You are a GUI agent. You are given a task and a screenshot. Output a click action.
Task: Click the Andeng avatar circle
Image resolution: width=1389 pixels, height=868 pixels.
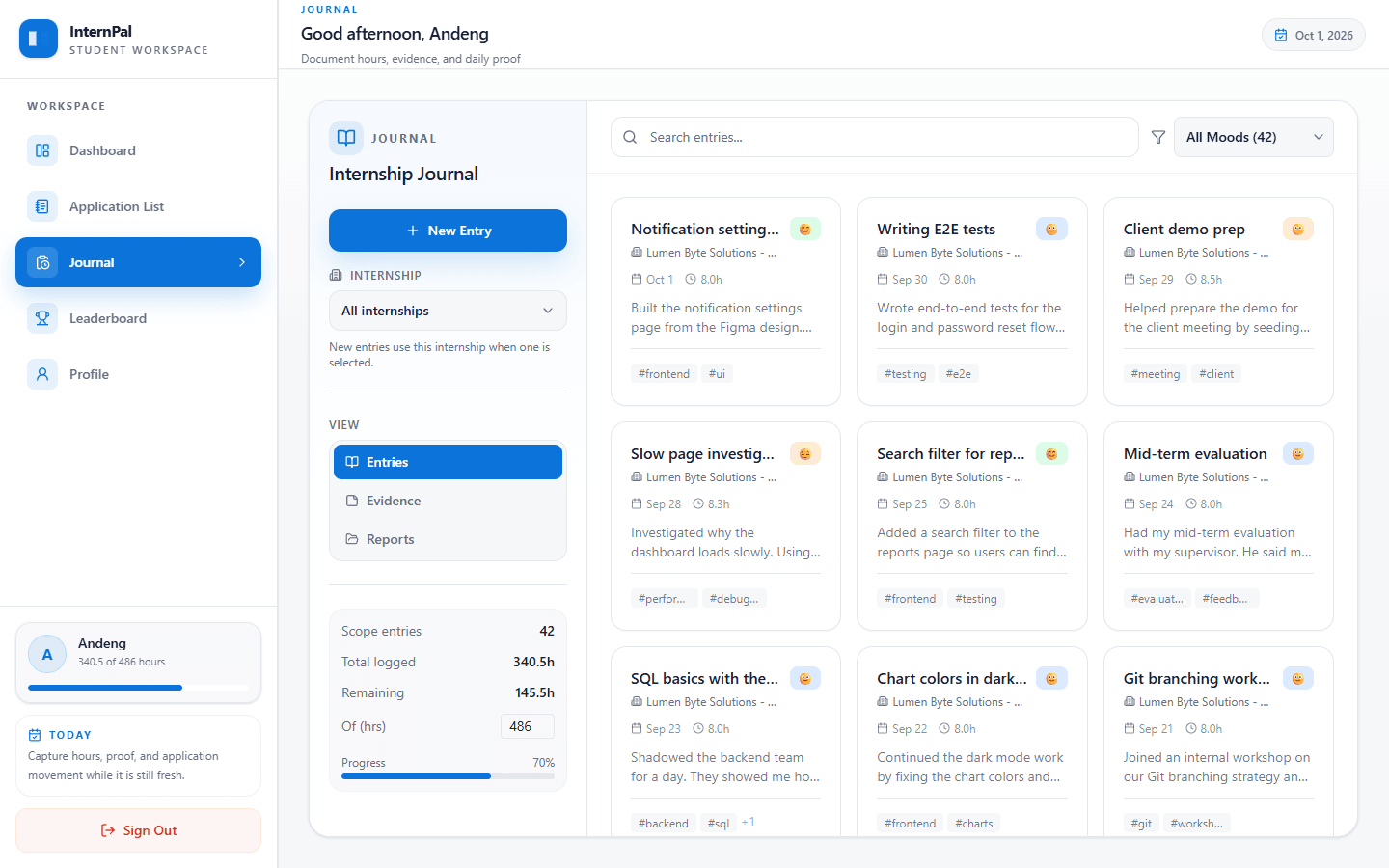[x=47, y=654]
